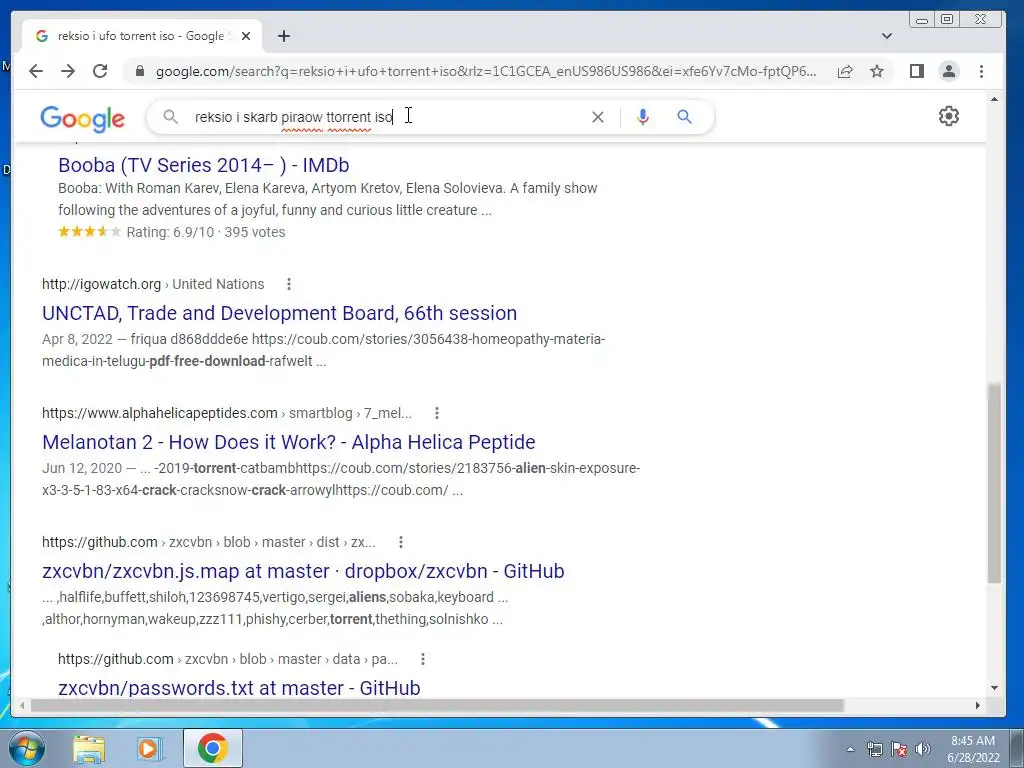1024x768 pixels.
Task: Go to the Google logo homepage
Action: [x=82, y=119]
